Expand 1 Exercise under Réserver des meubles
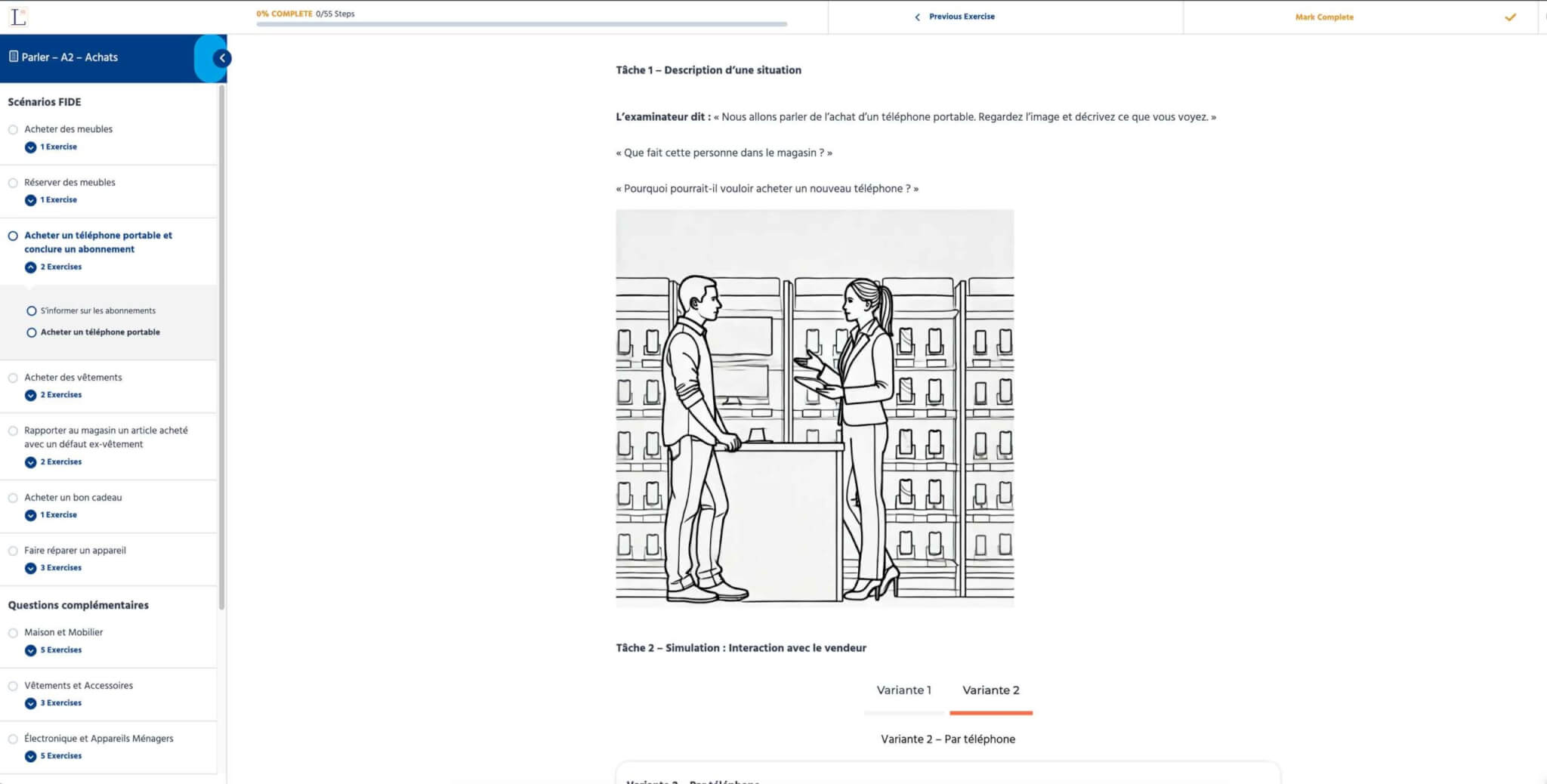1547x784 pixels. 30,200
